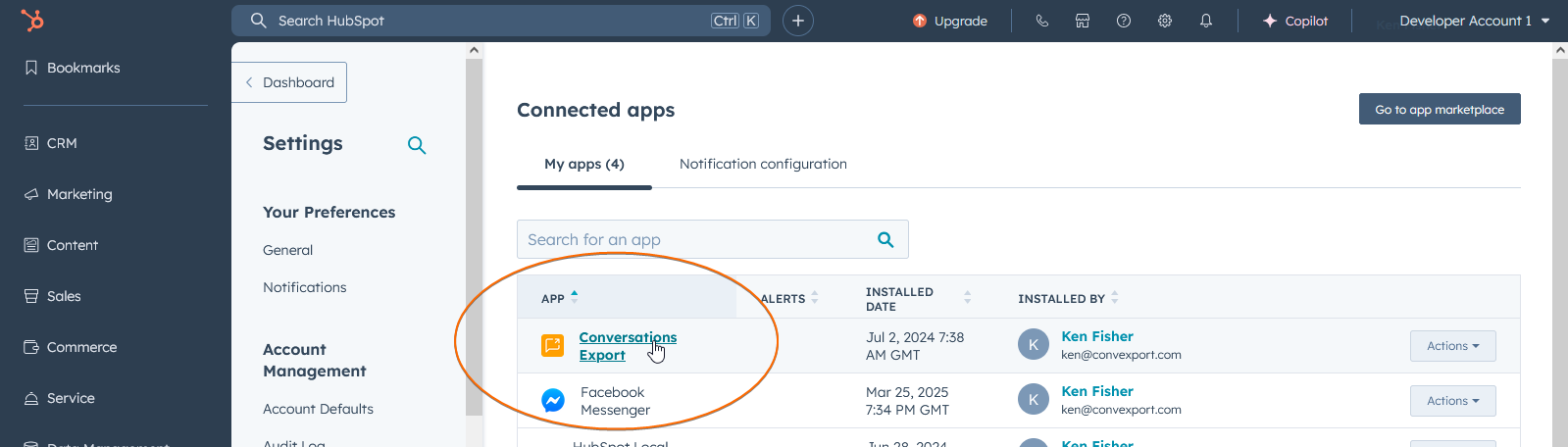Image resolution: width=1568 pixels, height=447 pixels.
Task: Click Go to app marketplace button
Action: tap(1440, 109)
